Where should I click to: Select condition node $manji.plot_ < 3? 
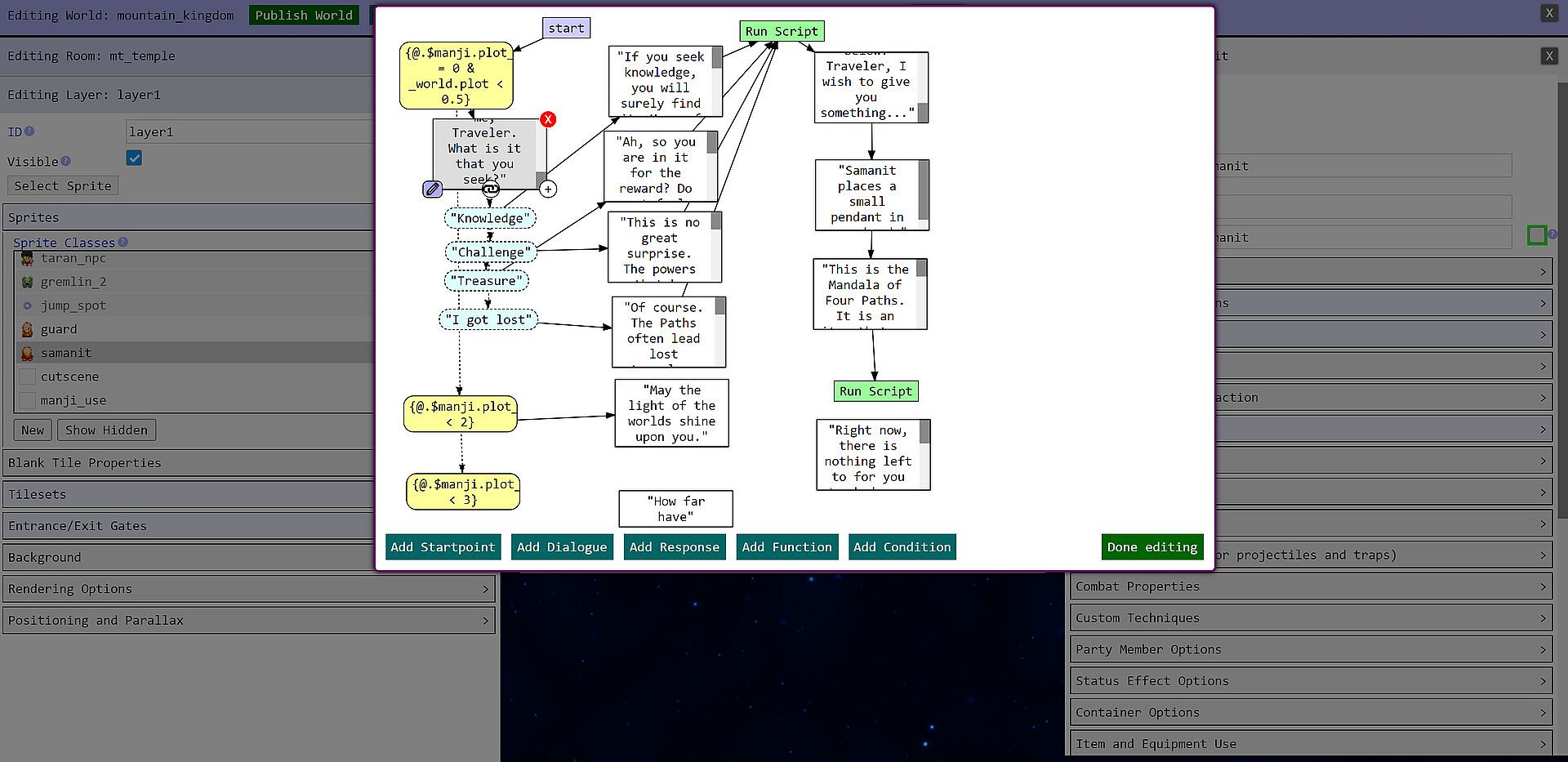[x=463, y=492]
